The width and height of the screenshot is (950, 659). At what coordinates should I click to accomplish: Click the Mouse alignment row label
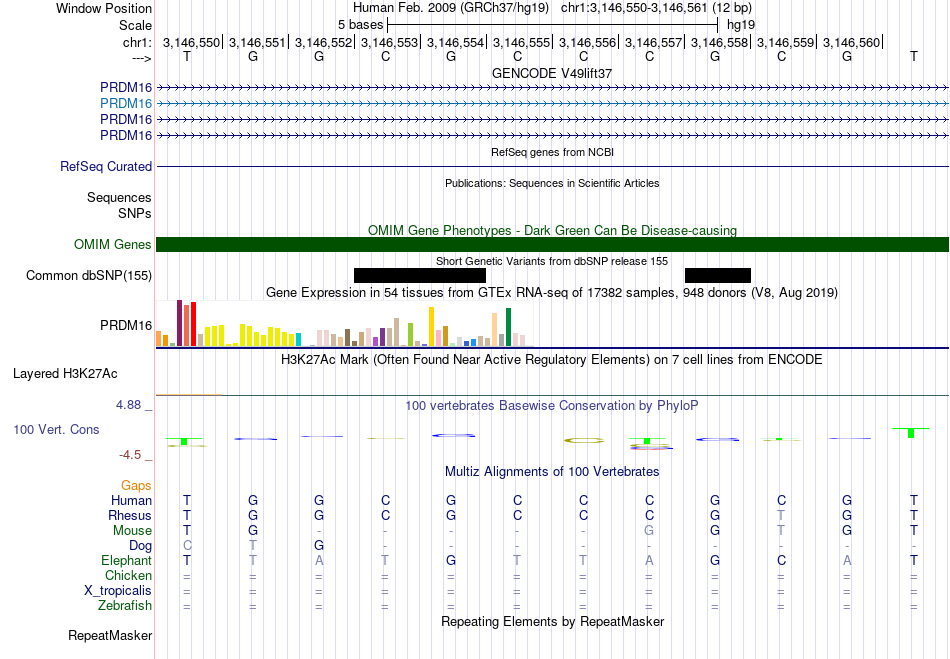(x=132, y=531)
